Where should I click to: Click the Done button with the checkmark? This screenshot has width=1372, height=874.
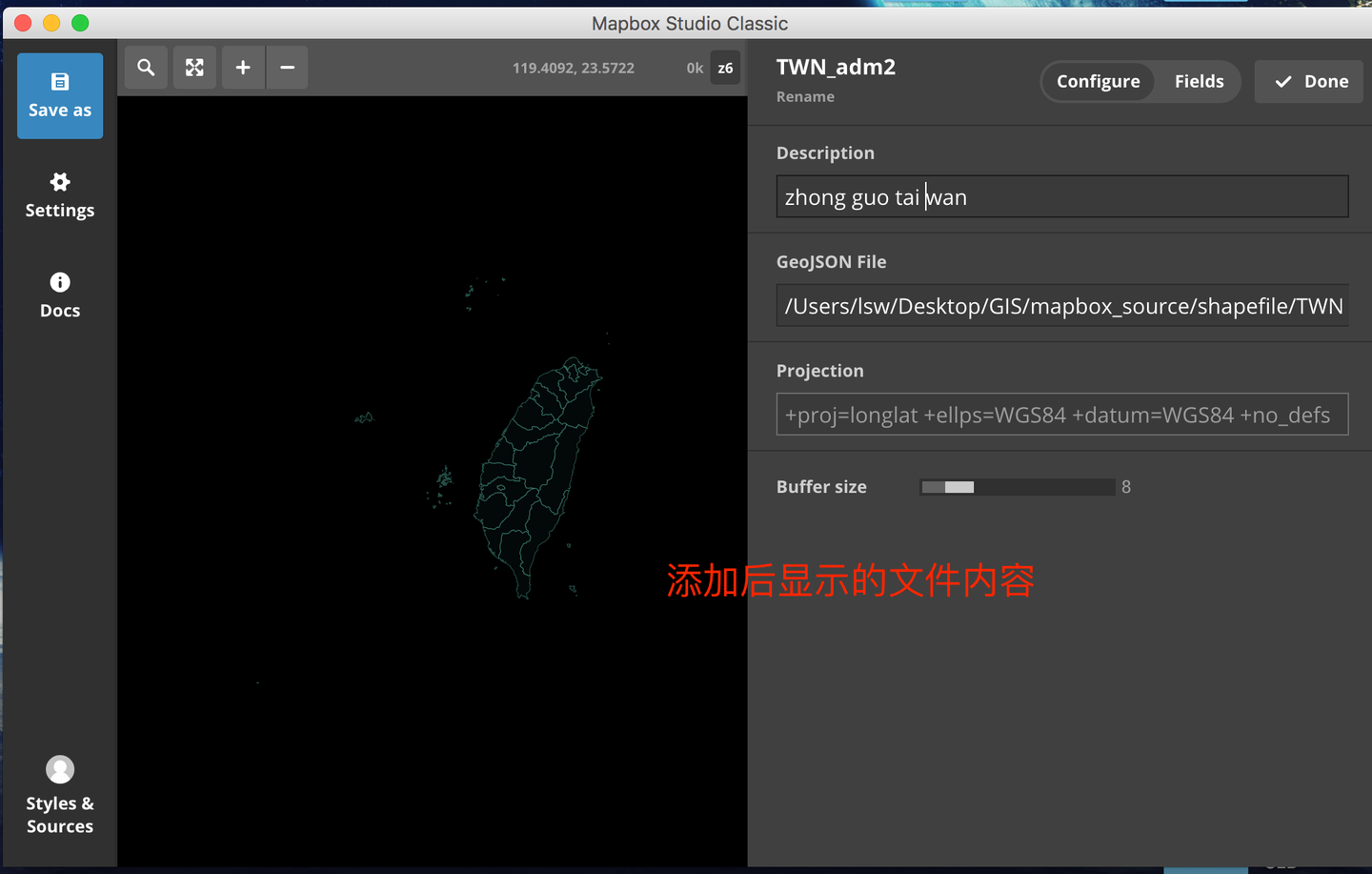pos(1308,81)
